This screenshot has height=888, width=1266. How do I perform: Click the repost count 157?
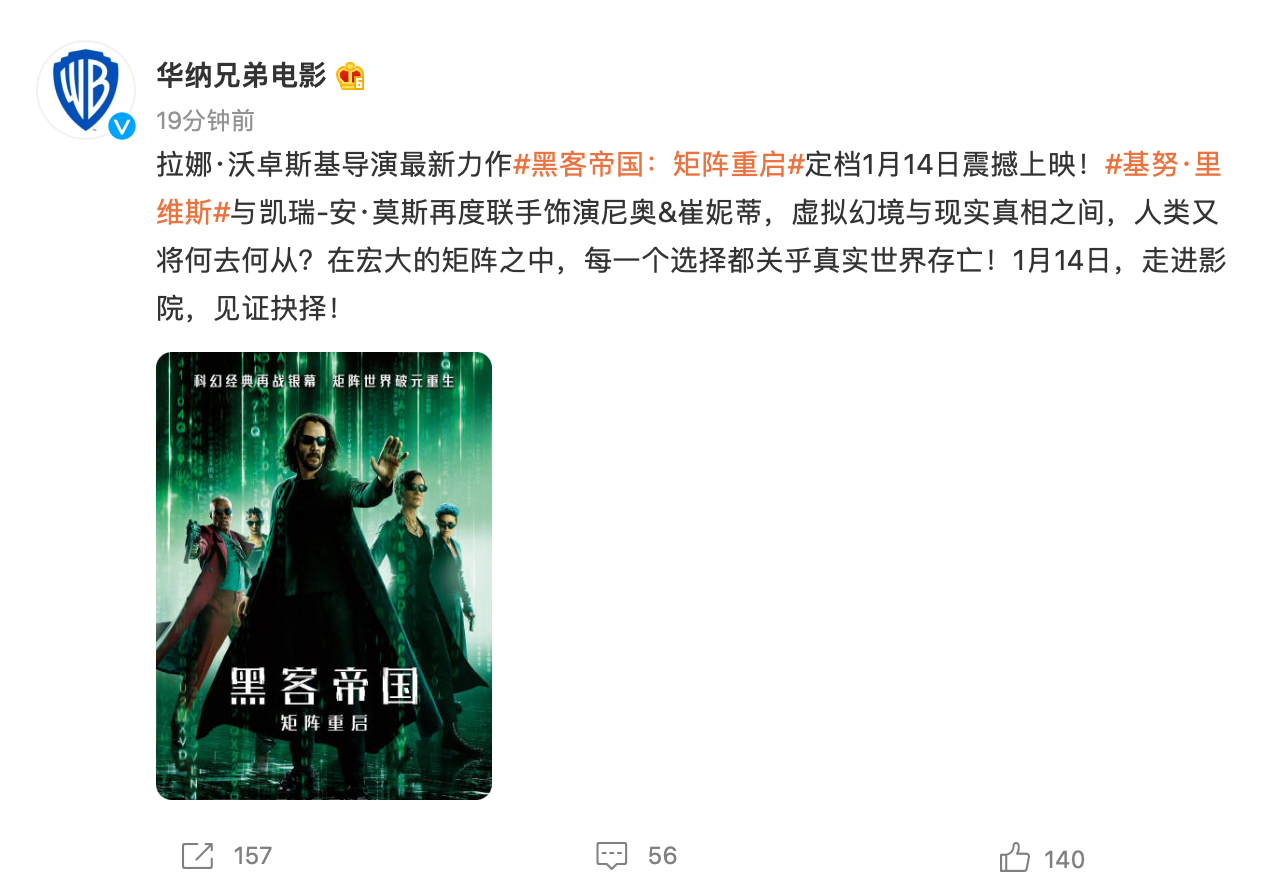[x=252, y=856]
